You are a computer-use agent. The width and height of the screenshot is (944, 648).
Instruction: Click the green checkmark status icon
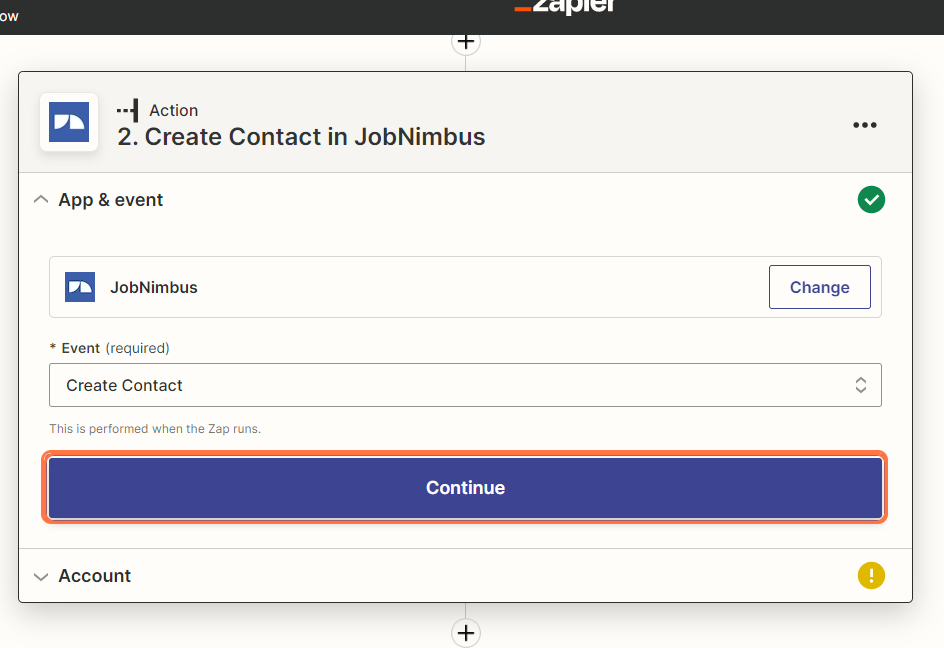tap(871, 200)
